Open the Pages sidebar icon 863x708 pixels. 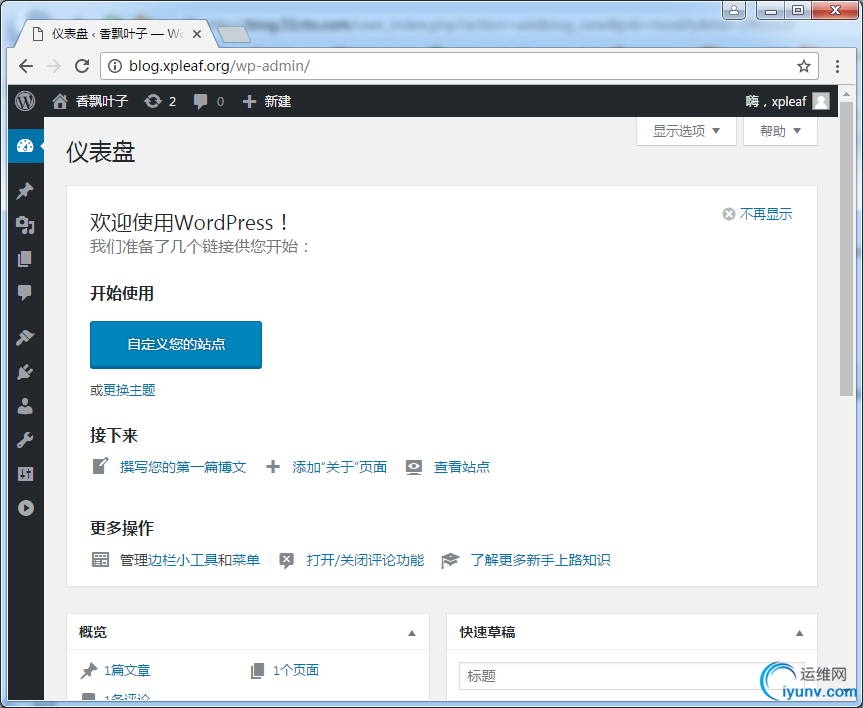[25, 259]
